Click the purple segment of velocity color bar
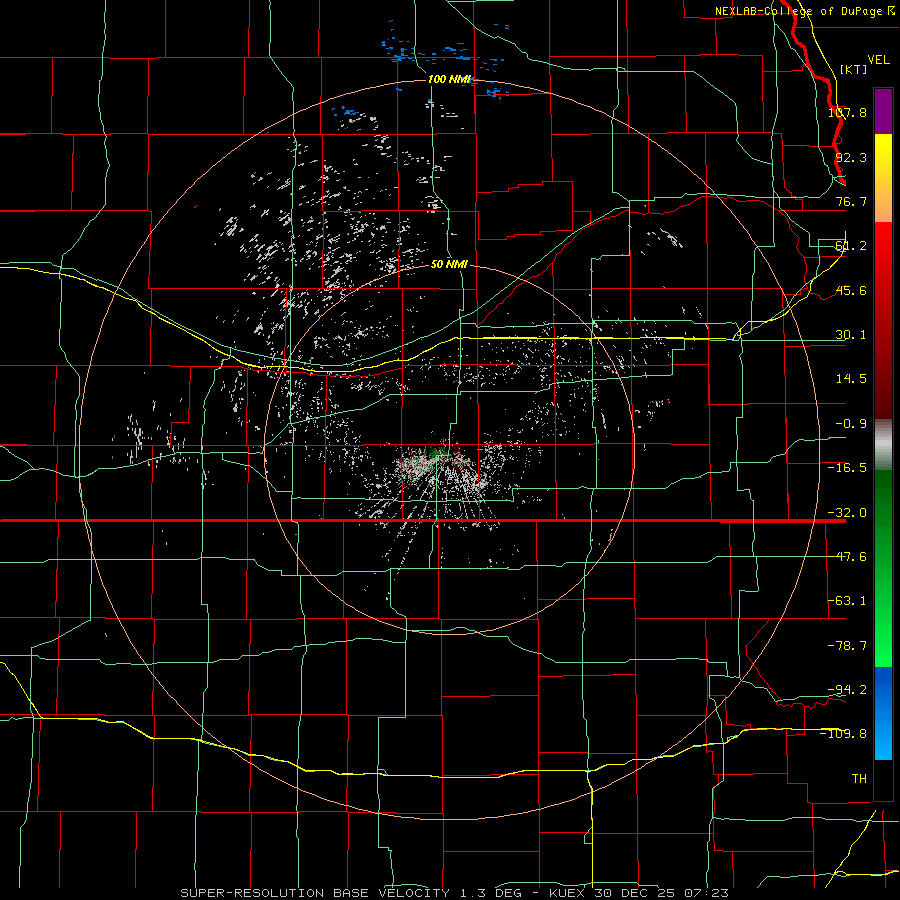The height and width of the screenshot is (900, 900). [x=883, y=111]
